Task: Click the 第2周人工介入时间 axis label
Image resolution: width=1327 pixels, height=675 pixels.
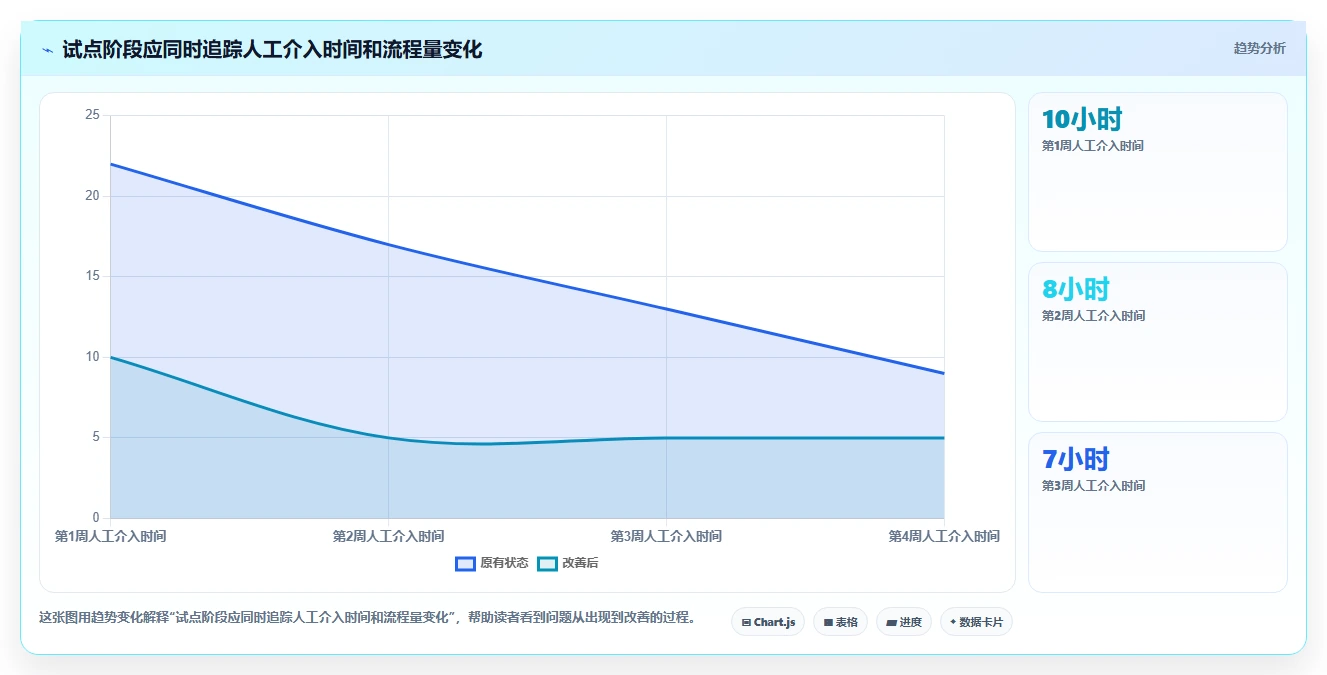Action: 388,536
